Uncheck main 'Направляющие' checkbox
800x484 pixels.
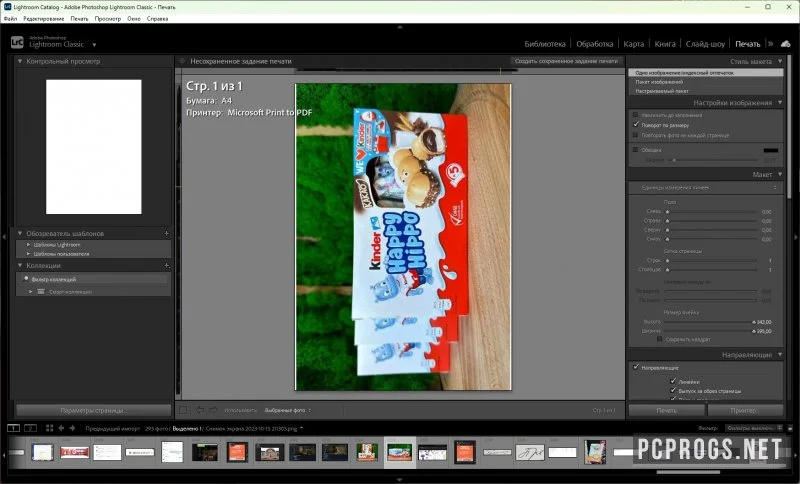coord(636,367)
